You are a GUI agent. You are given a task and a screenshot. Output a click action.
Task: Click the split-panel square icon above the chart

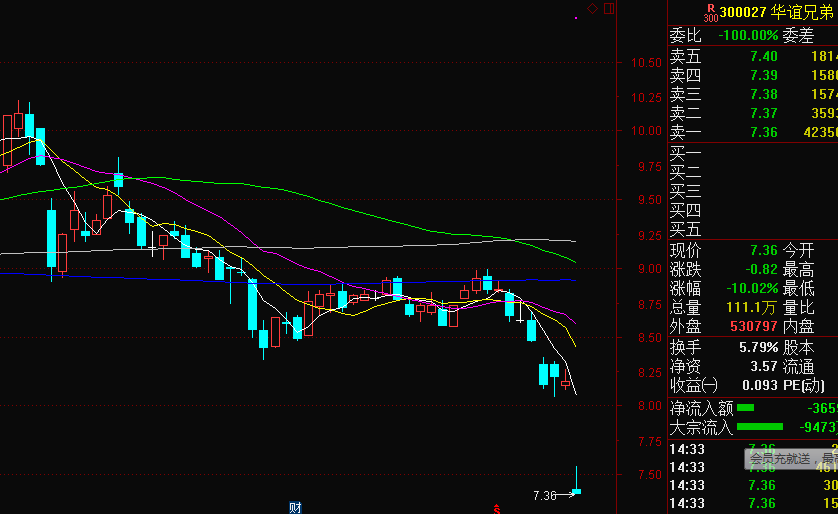point(609,8)
